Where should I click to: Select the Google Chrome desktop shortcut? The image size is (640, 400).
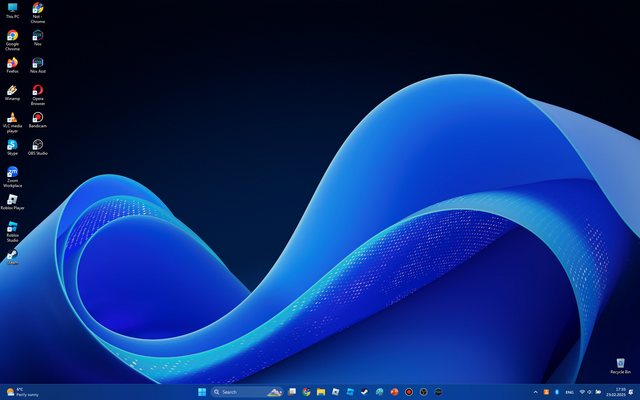click(x=12, y=36)
